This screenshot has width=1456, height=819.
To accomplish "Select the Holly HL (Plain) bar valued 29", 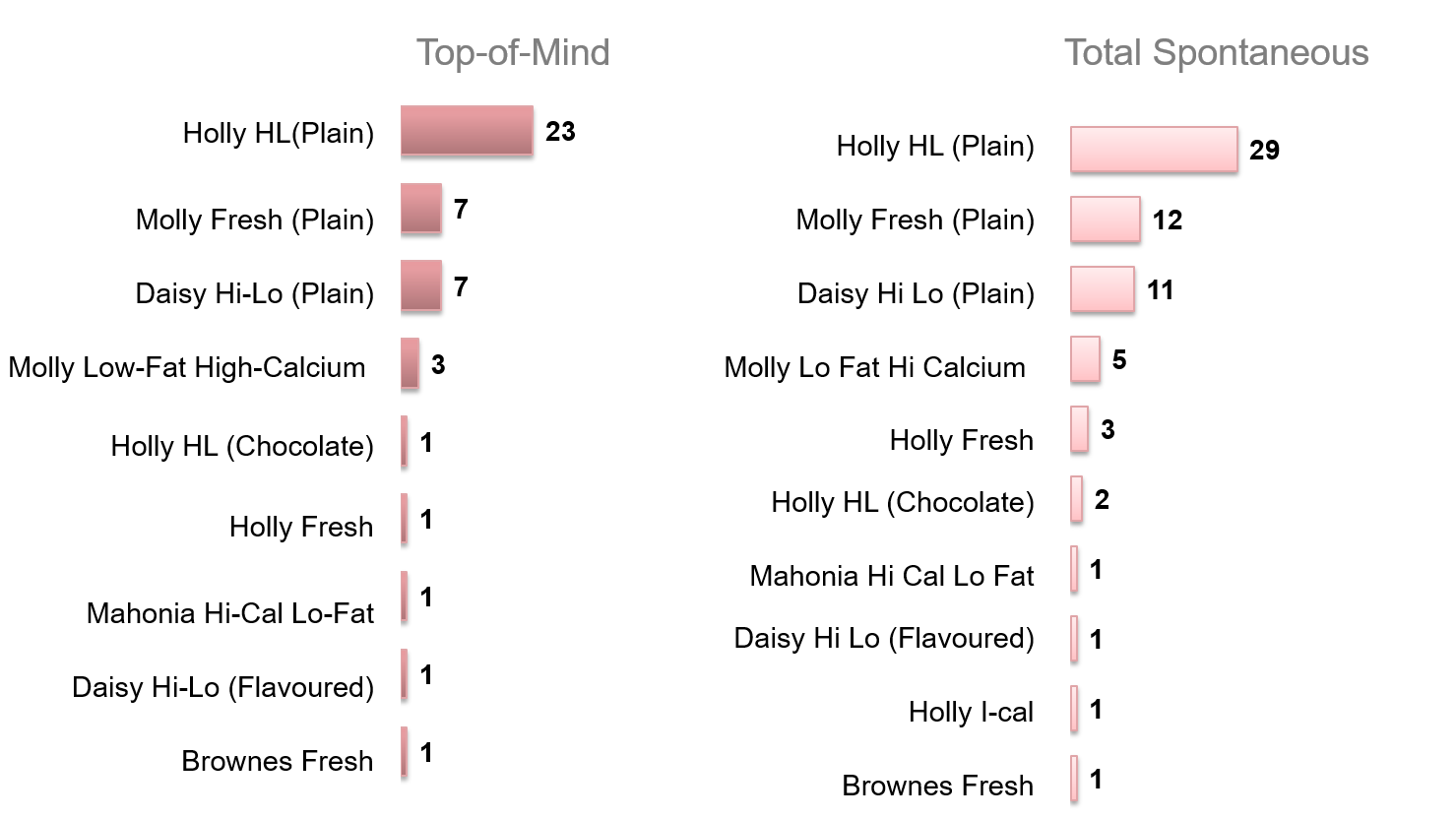I will point(1154,150).
